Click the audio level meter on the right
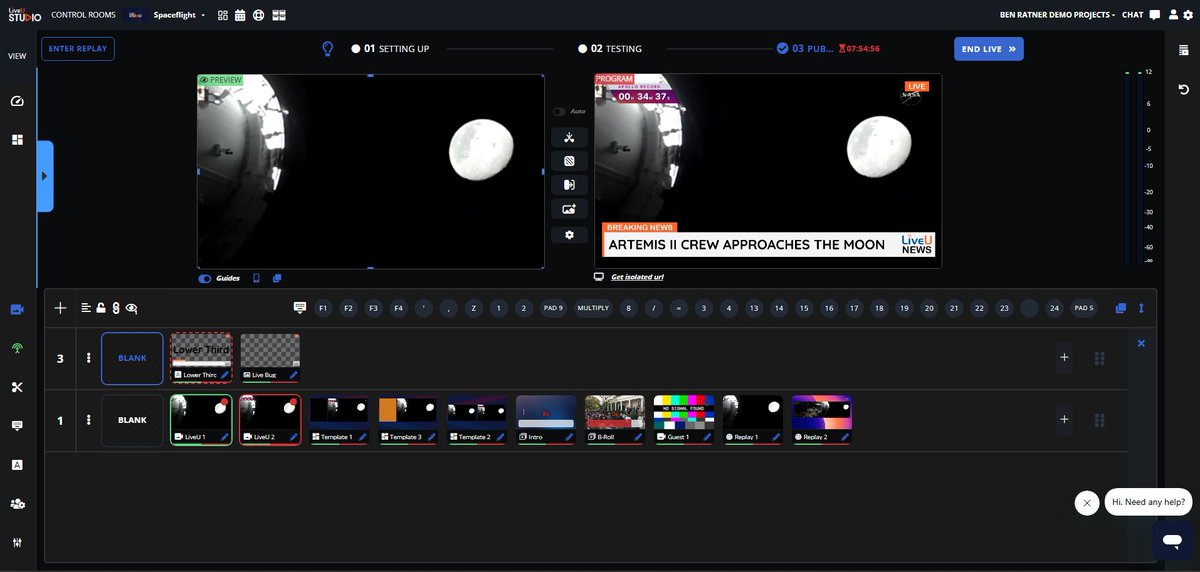This screenshot has height=572, width=1200. click(x=1134, y=167)
